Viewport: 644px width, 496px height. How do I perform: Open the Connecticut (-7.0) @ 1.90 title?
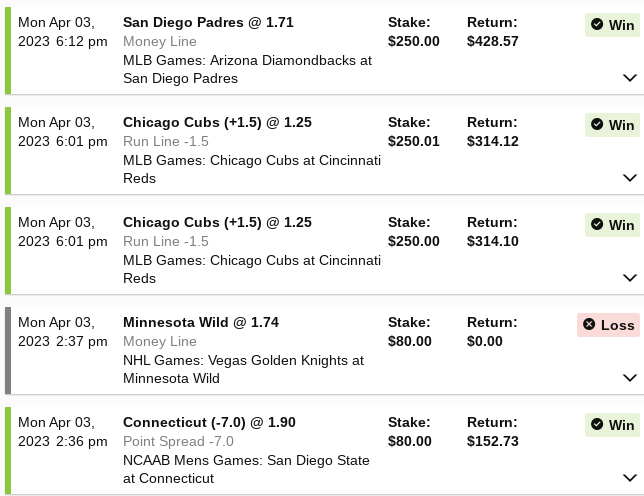[x=209, y=422]
